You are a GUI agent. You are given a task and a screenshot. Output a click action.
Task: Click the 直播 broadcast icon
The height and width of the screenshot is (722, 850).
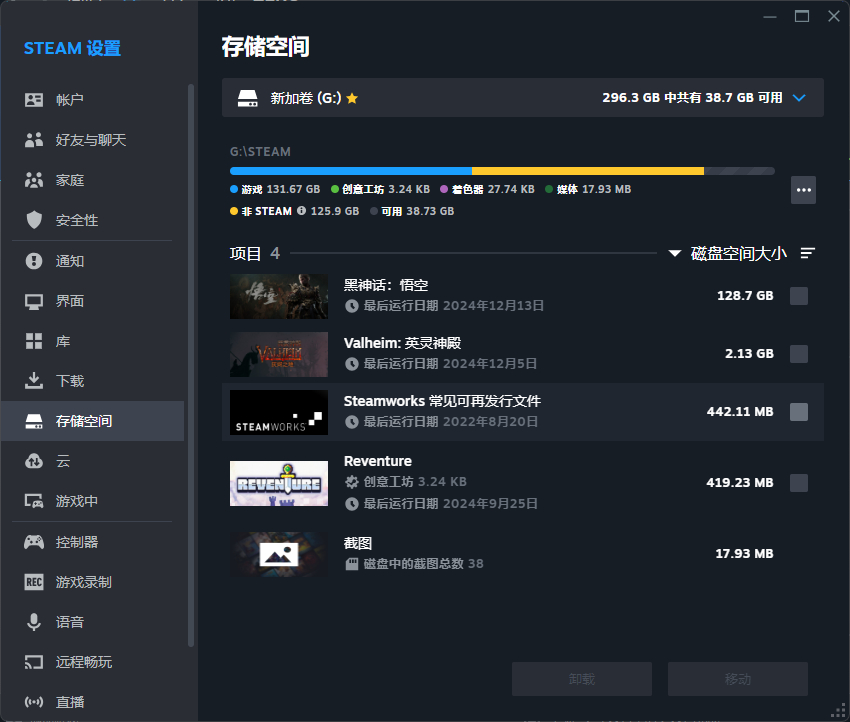coord(34,702)
